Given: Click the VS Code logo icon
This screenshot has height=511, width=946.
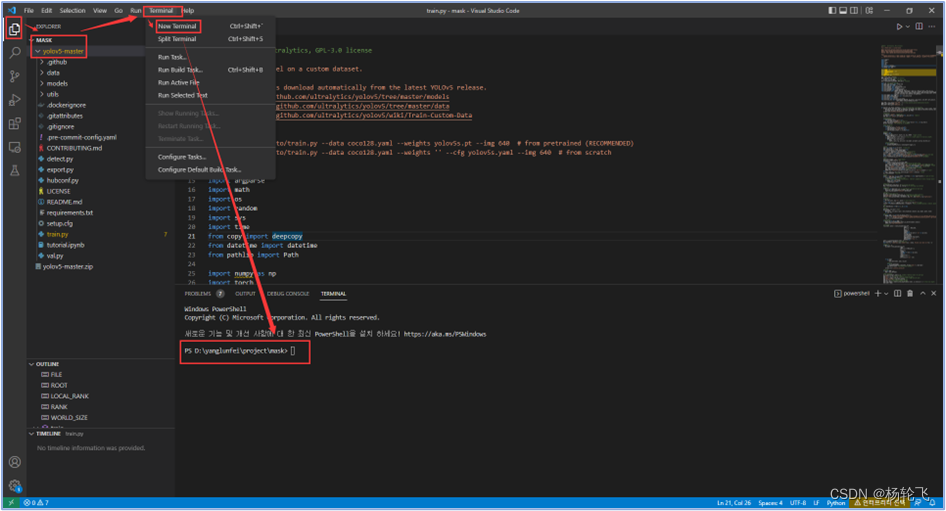Looking at the screenshot, I should click(12, 10).
